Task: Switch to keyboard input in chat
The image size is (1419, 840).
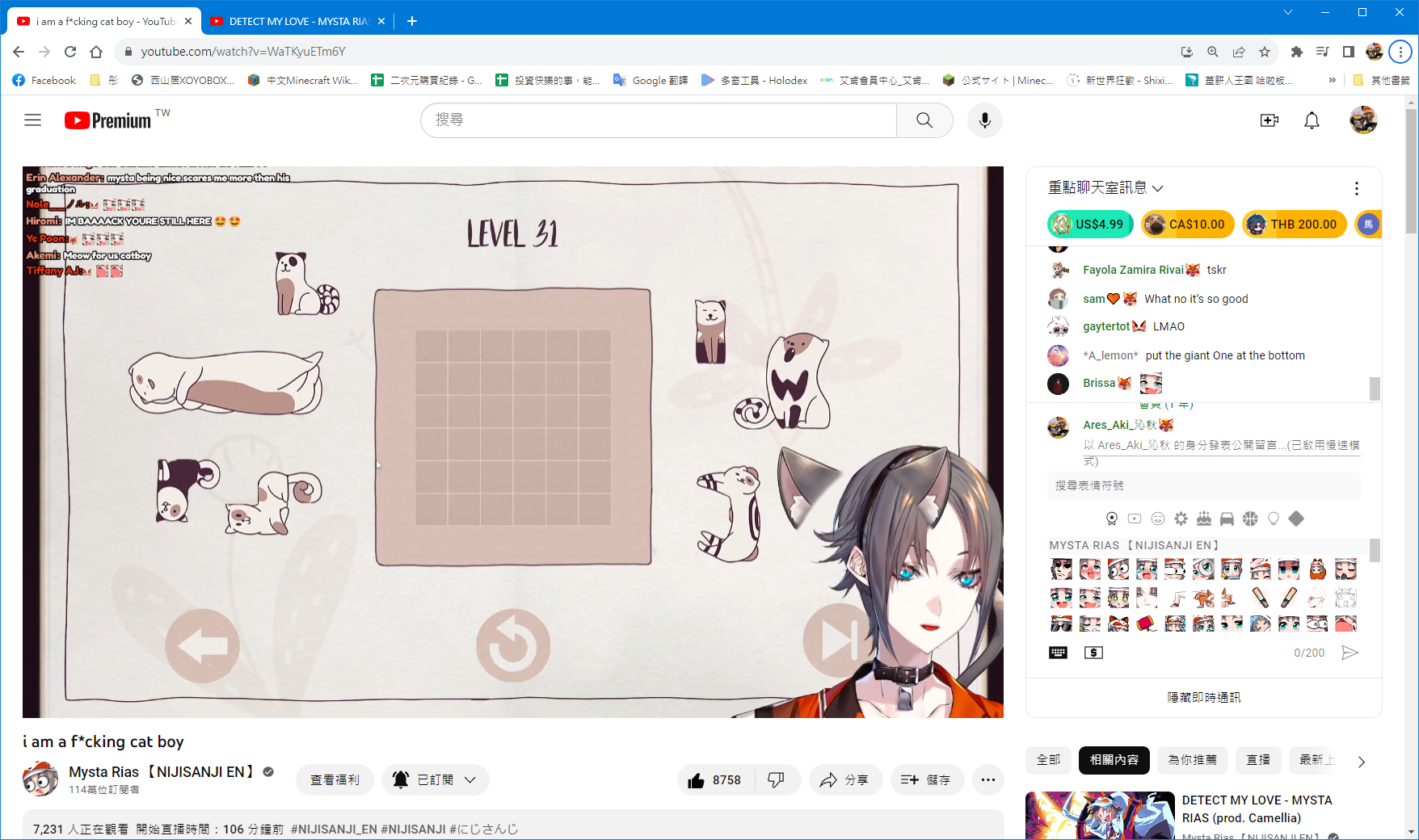Action: point(1058,653)
